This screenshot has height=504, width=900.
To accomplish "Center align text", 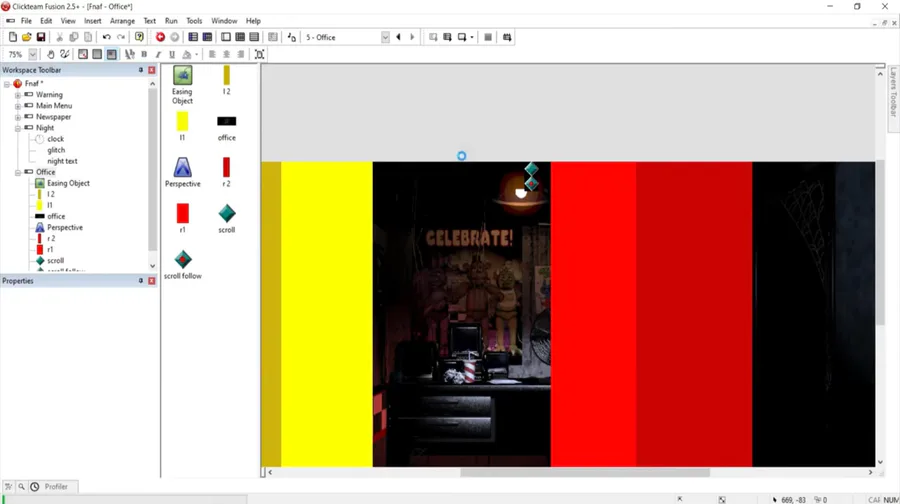I will 226,55.
